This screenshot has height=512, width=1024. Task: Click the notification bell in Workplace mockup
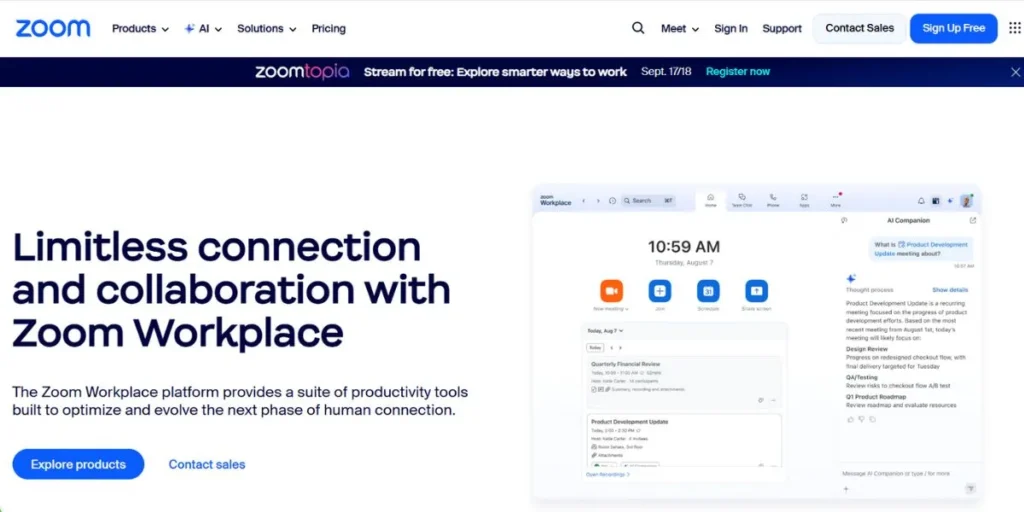pyautogui.click(x=921, y=201)
